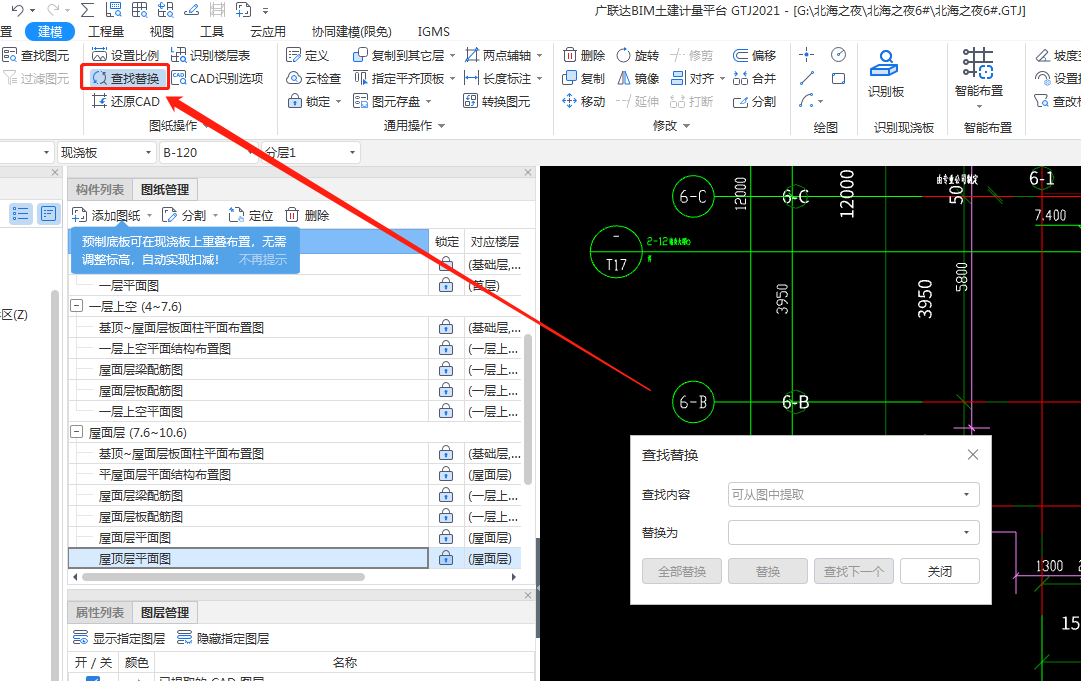Click 查找图元 tool
1081x681 pixels.
pyautogui.click(x=36, y=55)
